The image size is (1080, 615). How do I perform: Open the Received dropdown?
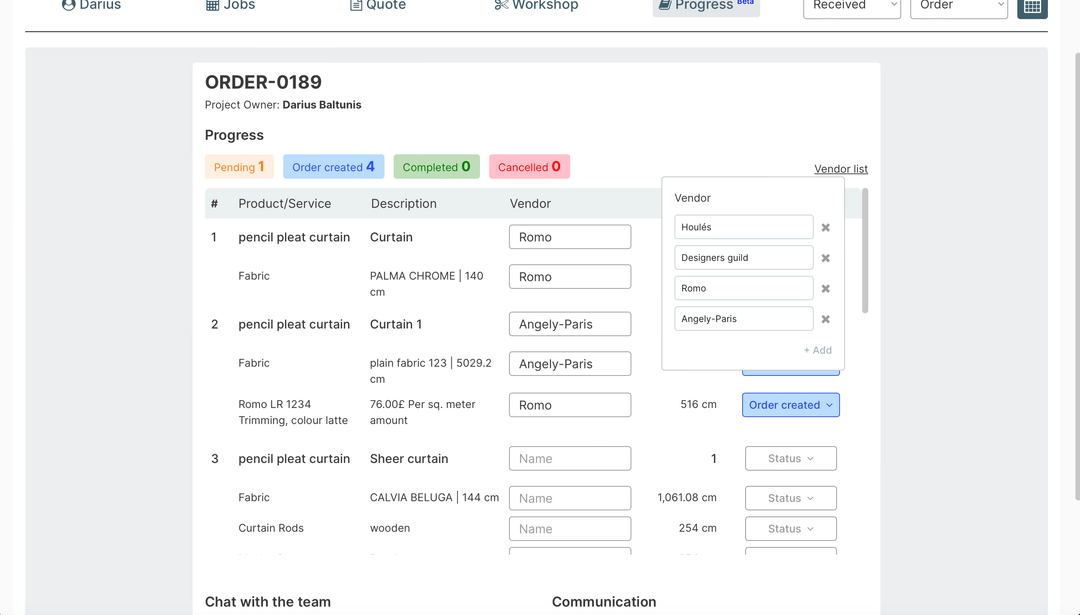(852, 7)
